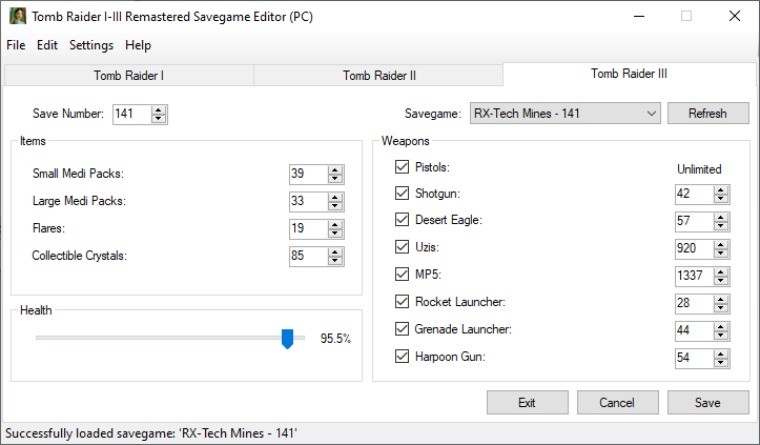
Task: Switch to the Tomb Raider I tab
Action: [x=129, y=76]
